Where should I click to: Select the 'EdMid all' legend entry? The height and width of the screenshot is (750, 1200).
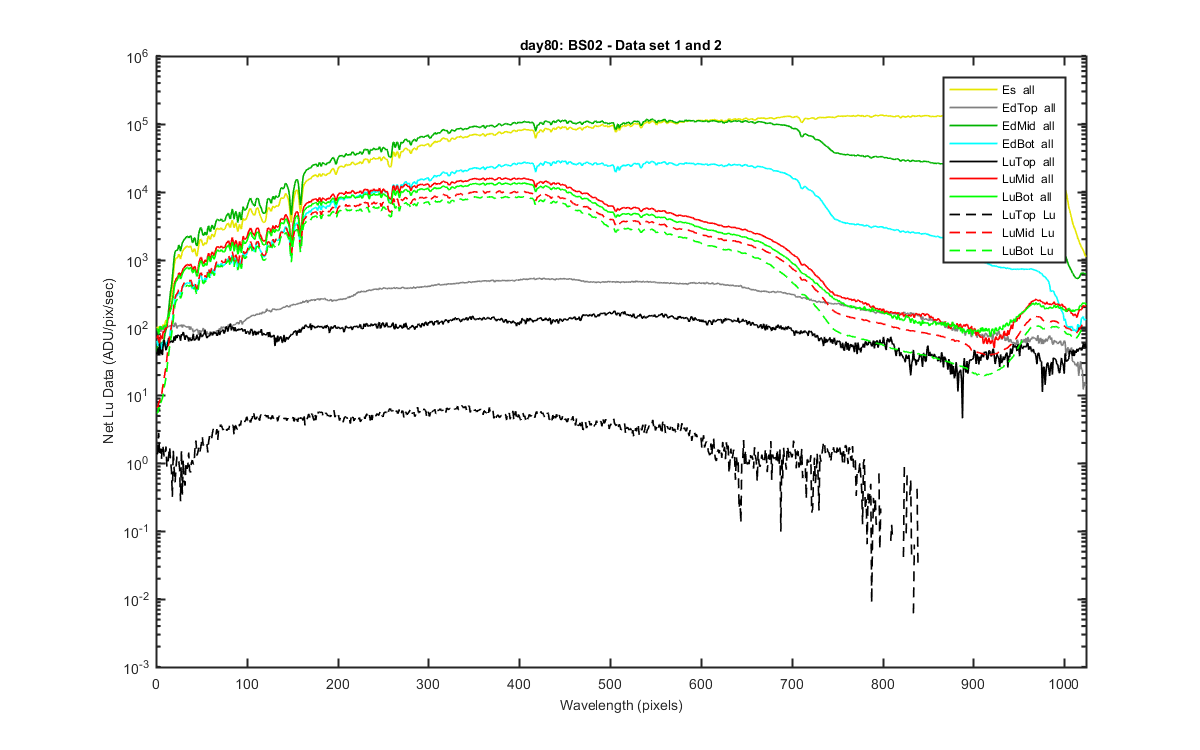coord(1005,125)
